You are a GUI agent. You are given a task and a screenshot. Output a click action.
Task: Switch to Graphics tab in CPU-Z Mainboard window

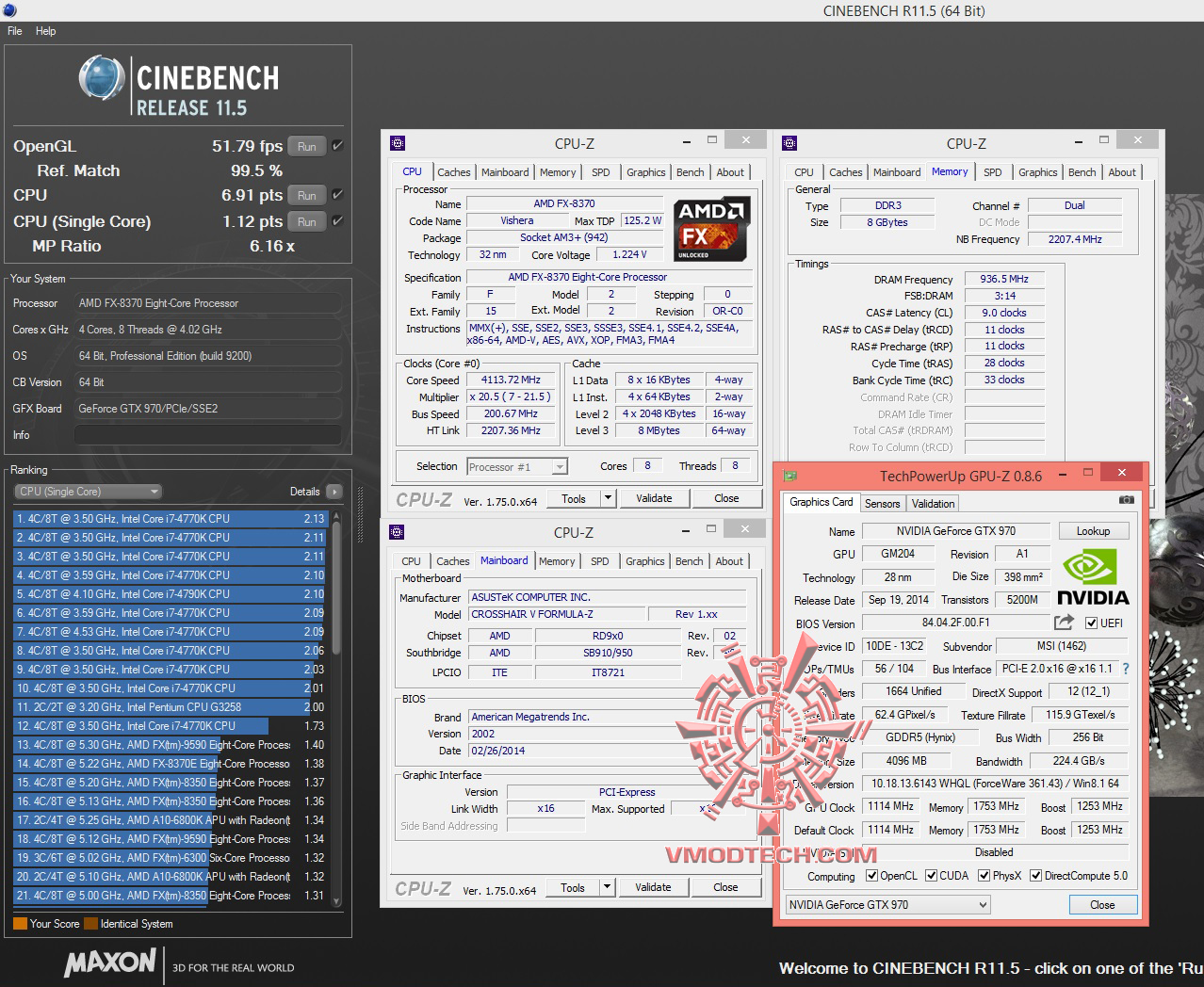click(x=645, y=561)
